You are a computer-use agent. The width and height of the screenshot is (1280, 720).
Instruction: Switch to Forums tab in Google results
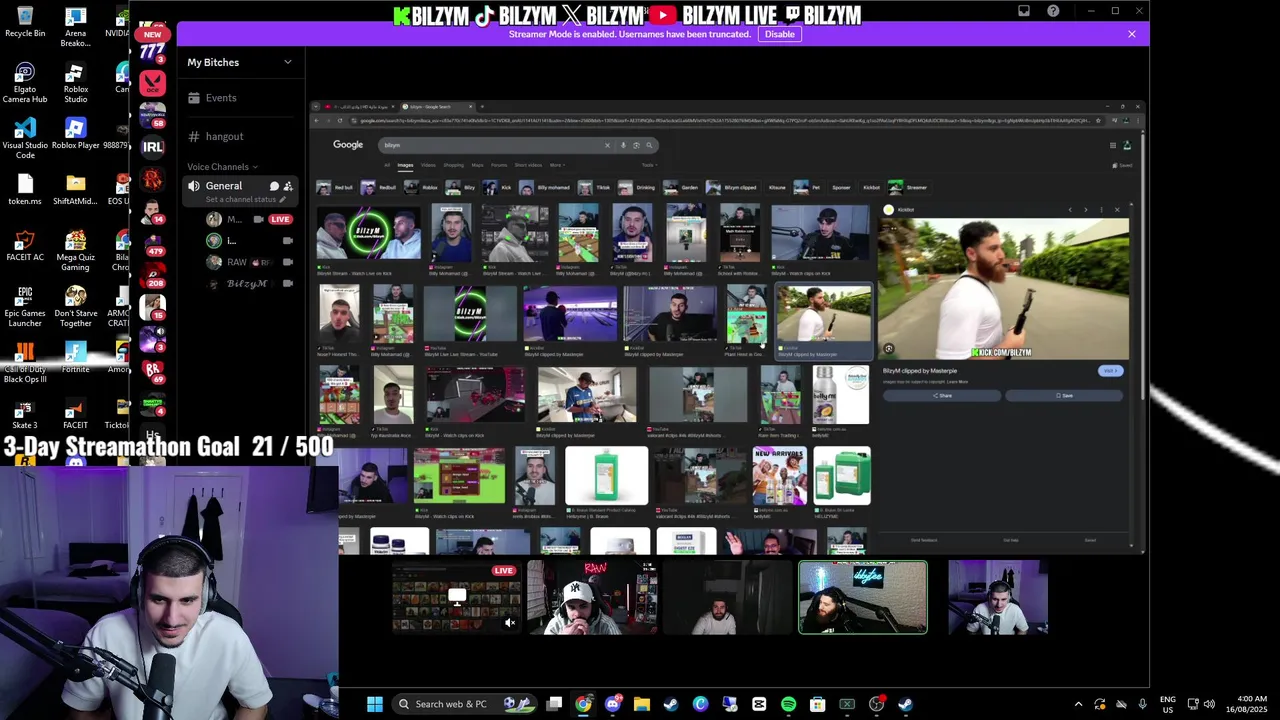point(499,165)
